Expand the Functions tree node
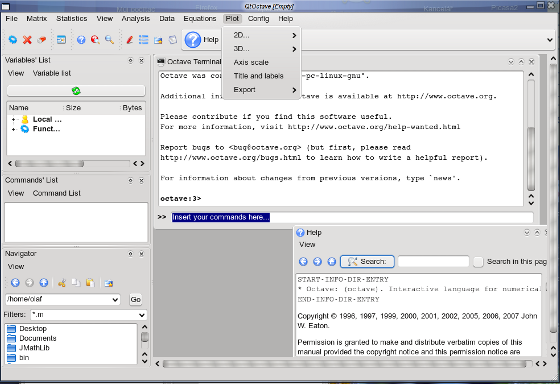This screenshot has width=560, height=384. [x=13, y=129]
